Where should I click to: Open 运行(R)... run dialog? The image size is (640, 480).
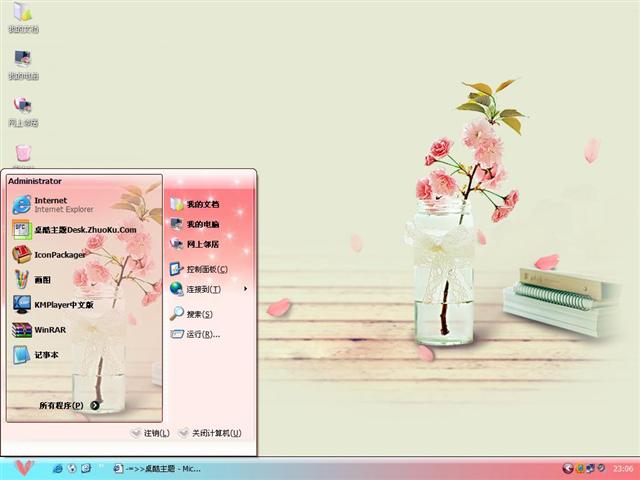tap(195, 334)
